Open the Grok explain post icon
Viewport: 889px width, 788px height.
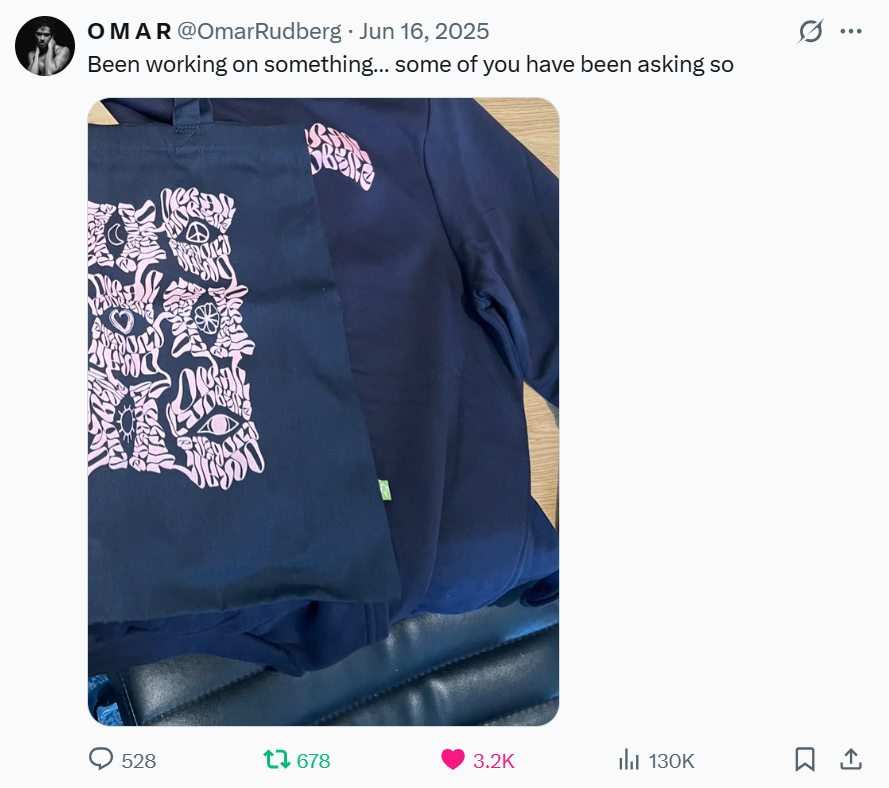[810, 31]
